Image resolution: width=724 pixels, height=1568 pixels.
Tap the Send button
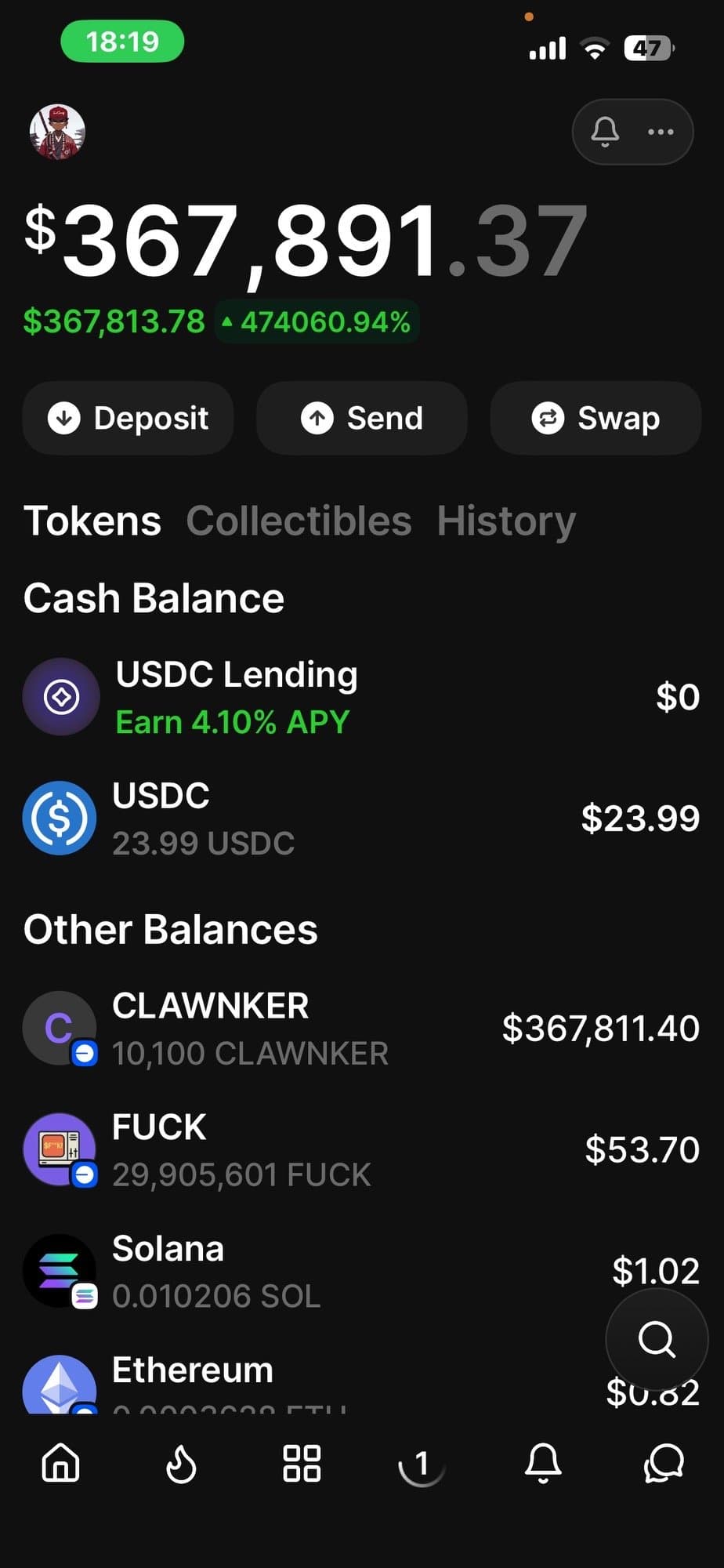click(x=362, y=418)
